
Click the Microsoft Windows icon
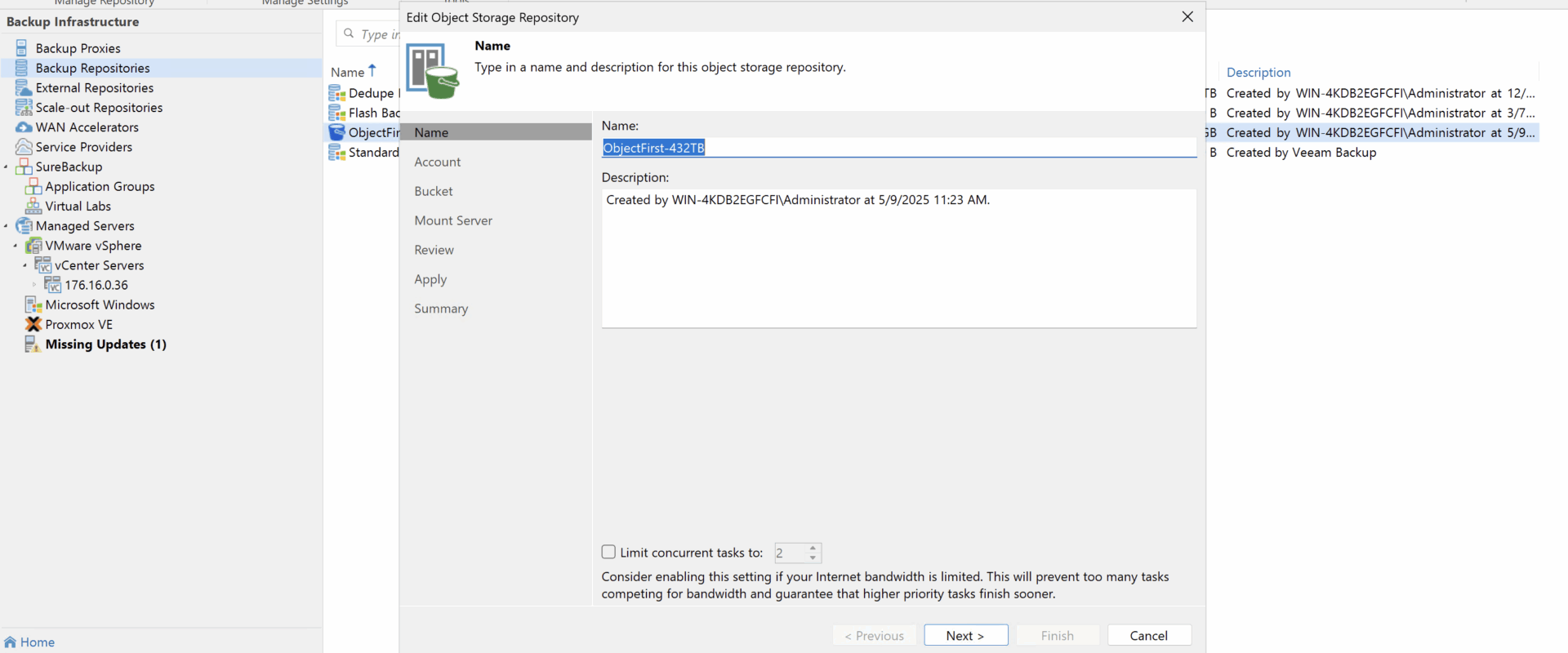click(x=33, y=304)
